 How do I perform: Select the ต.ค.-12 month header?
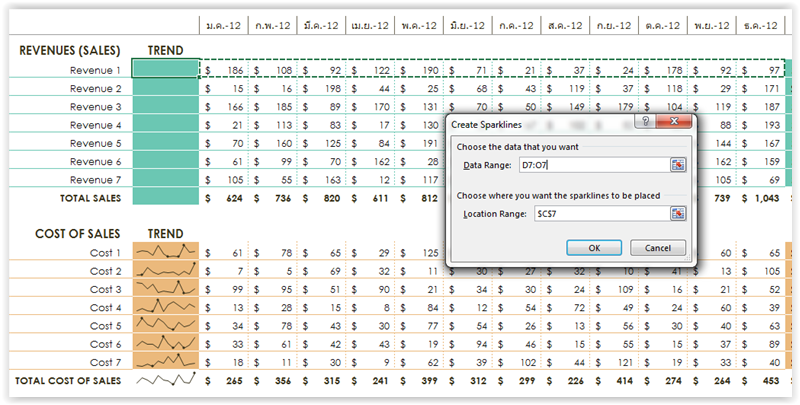click(x=663, y=26)
